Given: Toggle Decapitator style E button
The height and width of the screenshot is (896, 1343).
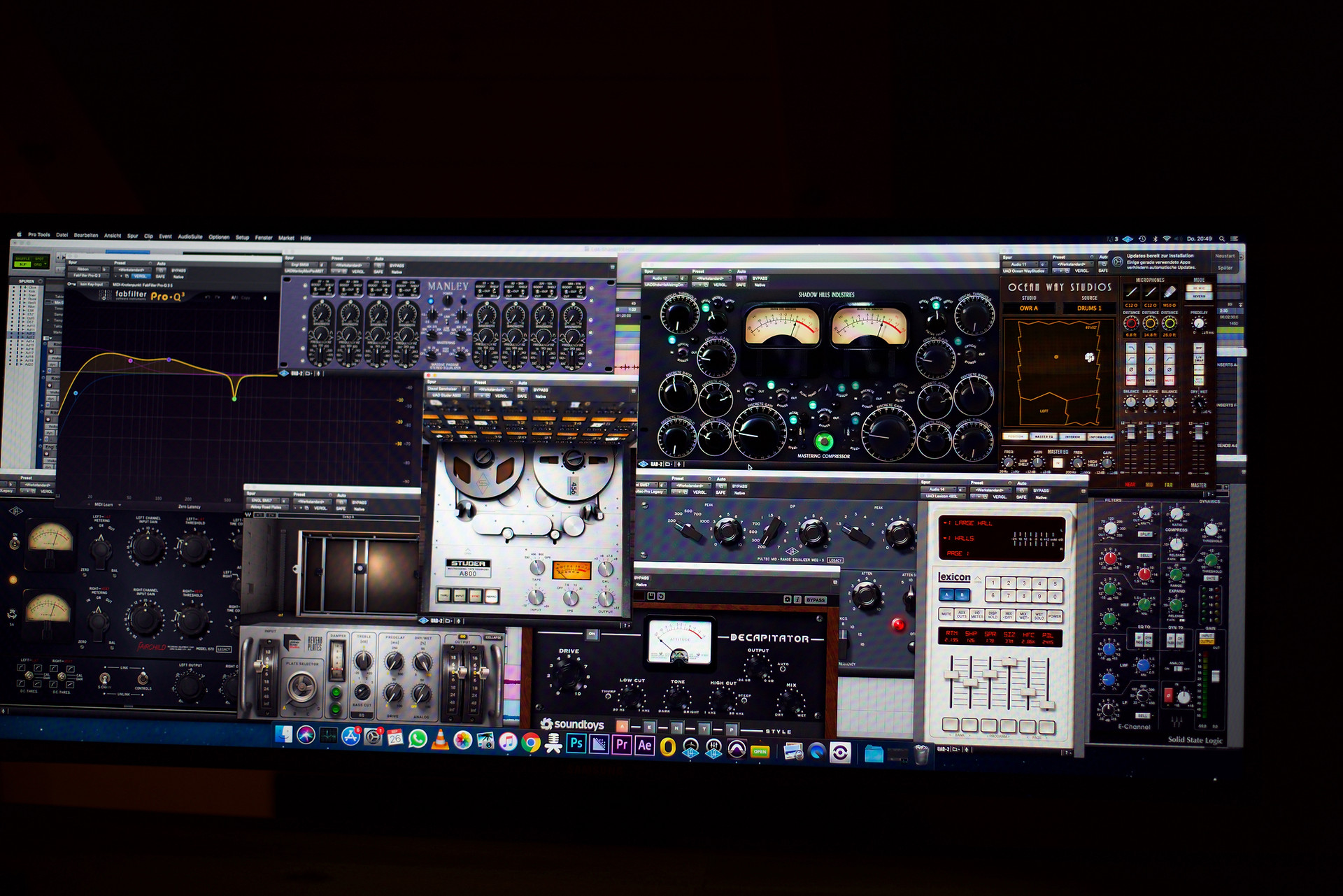Looking at the screenshot, I should coord(649,727).
